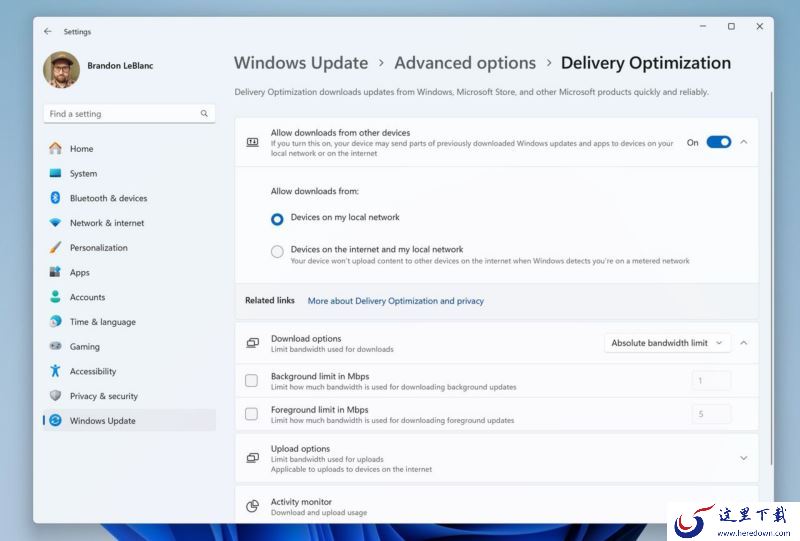The width and height of the screenshot is (800, 541).
Task: Click the Download options icon
Action: [253, 343]
